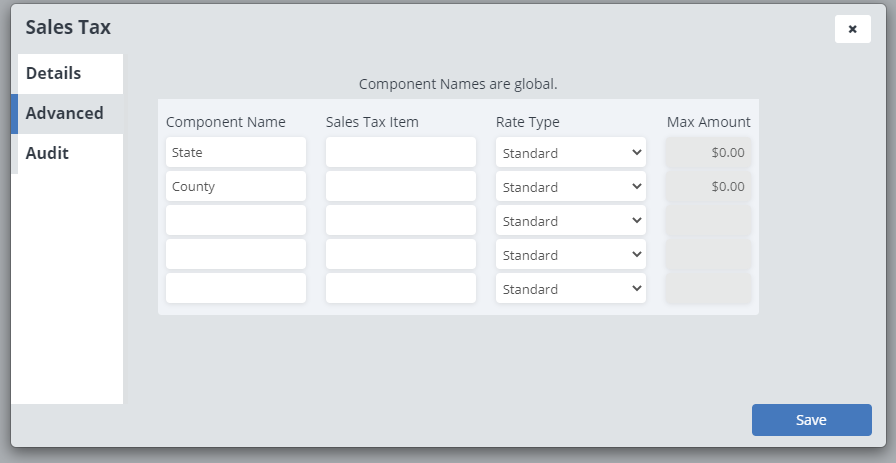The height and width of the screenshot is (463, 896).
Task: Click the third row Sales Tax Item field
Action: pyautogui.click(x=401, y=221)
